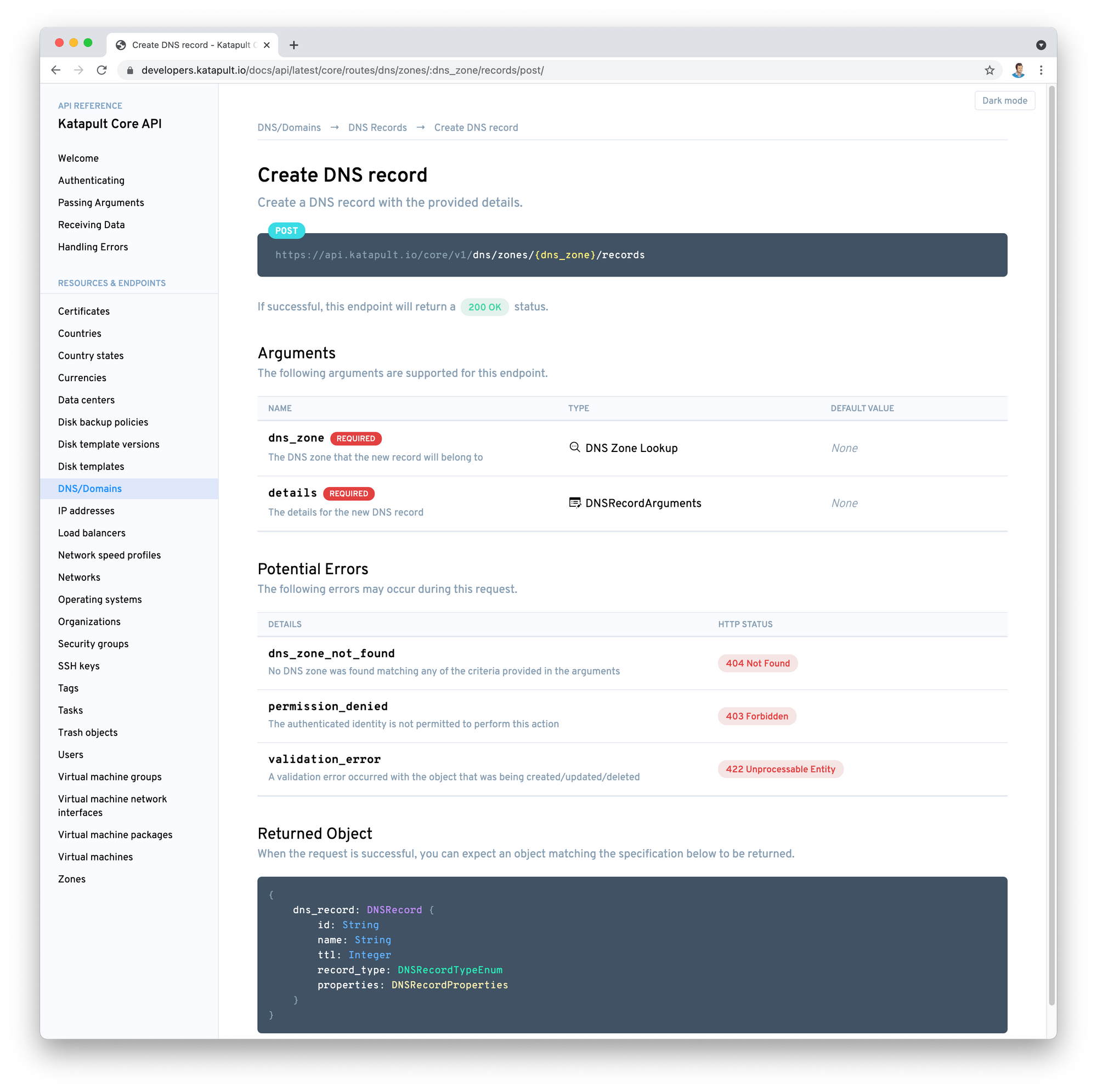The width and height of the screenshot is (1097, 1092).
Task: Open Virtual machine groups in sidebar
Action: (110, 776)
